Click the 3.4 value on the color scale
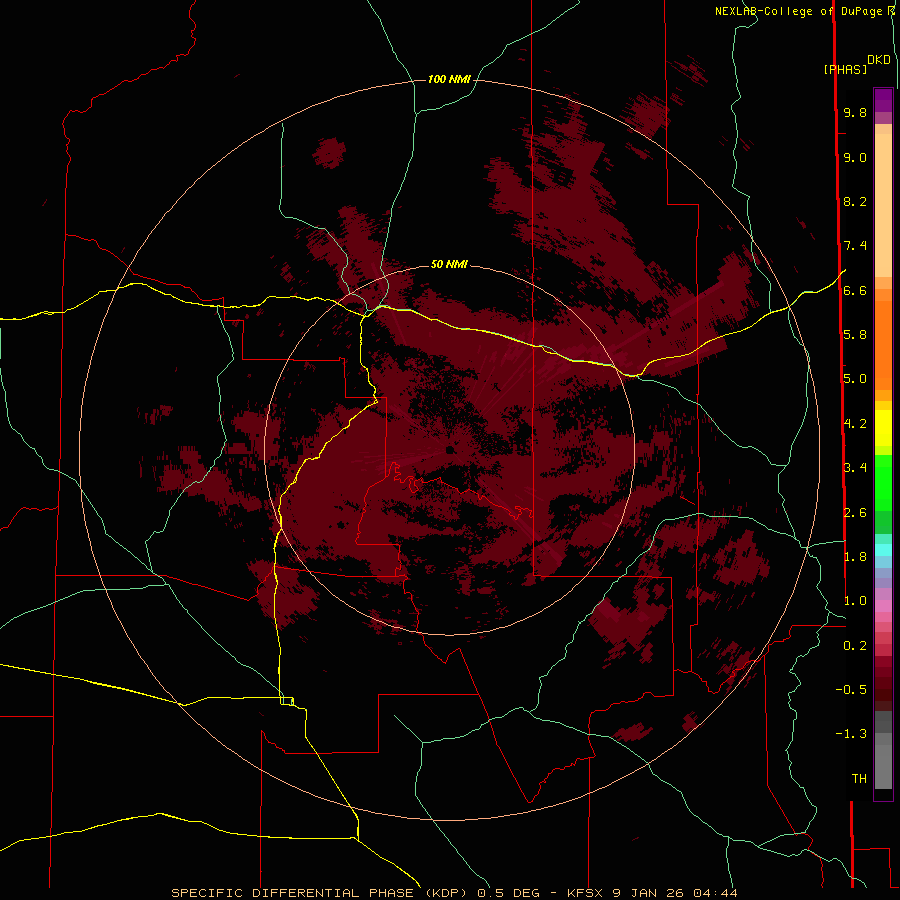900x900 pixels. pos(855,468)
